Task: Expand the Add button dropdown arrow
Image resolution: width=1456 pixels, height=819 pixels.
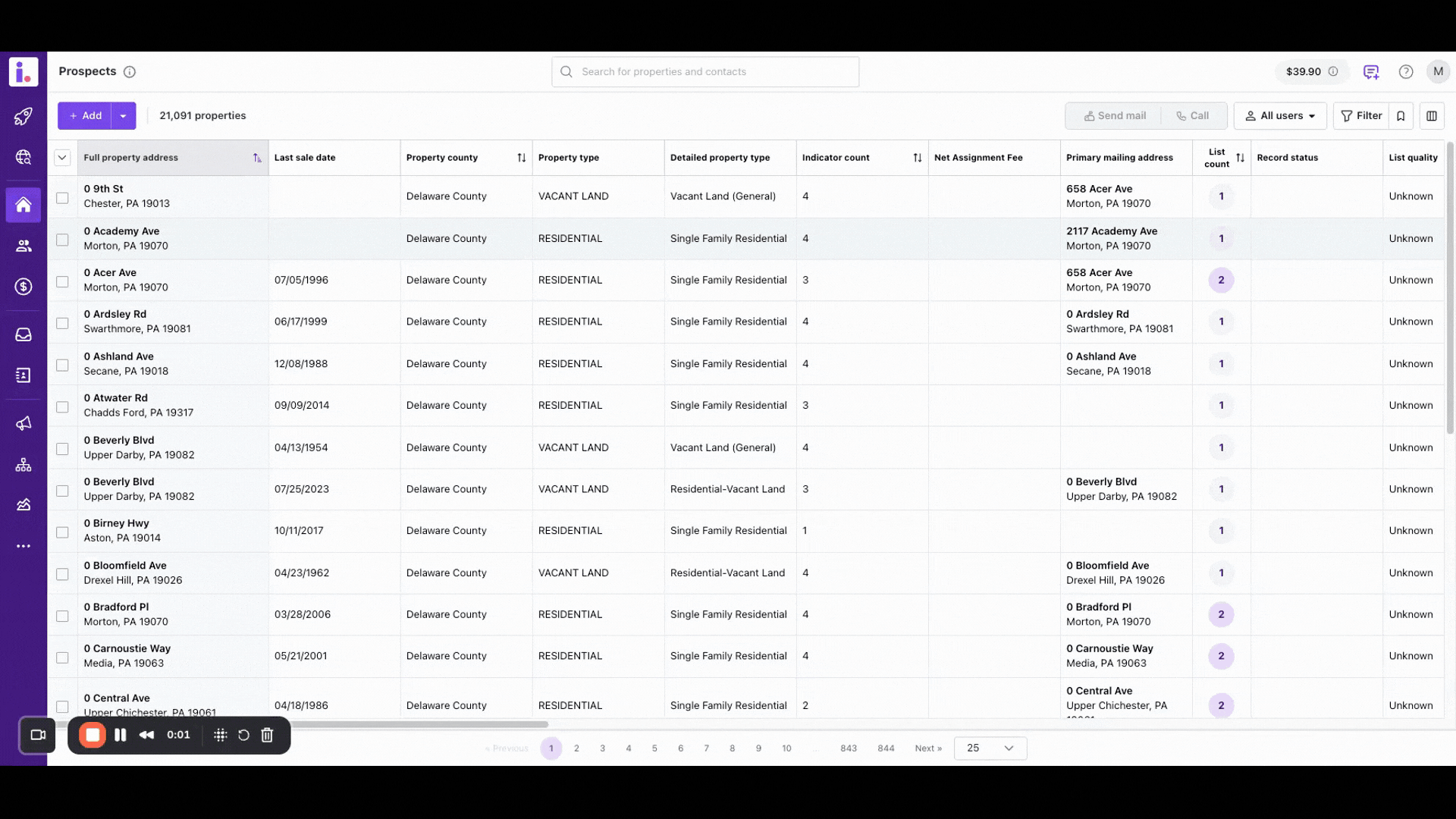Action: point(123,116)
